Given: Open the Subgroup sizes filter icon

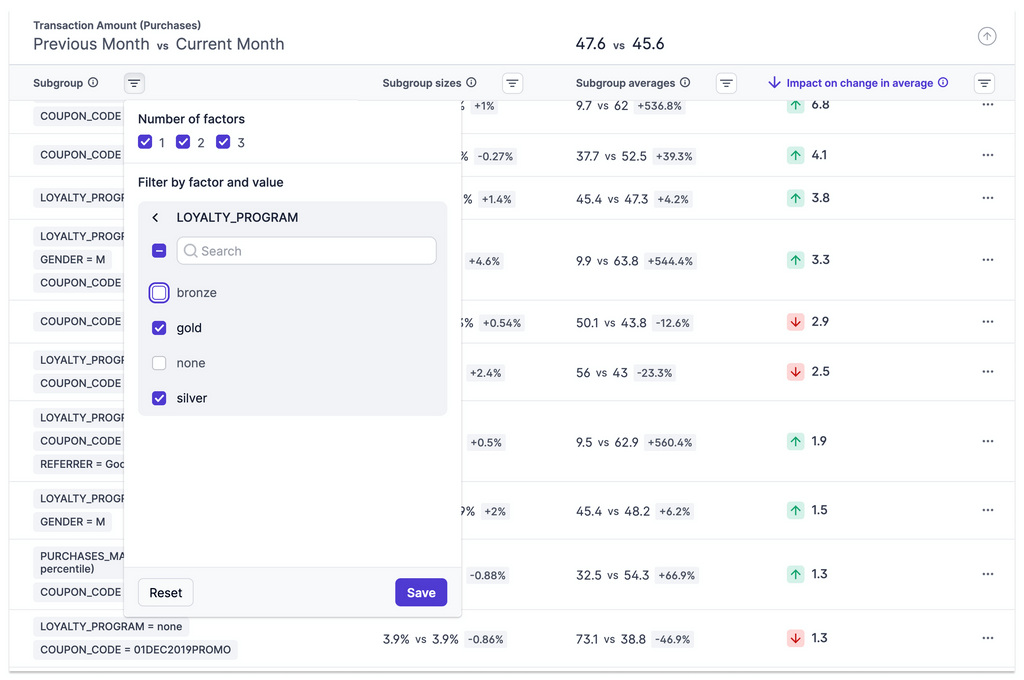Looking at the screenshot, I should [x=512, y=84].
